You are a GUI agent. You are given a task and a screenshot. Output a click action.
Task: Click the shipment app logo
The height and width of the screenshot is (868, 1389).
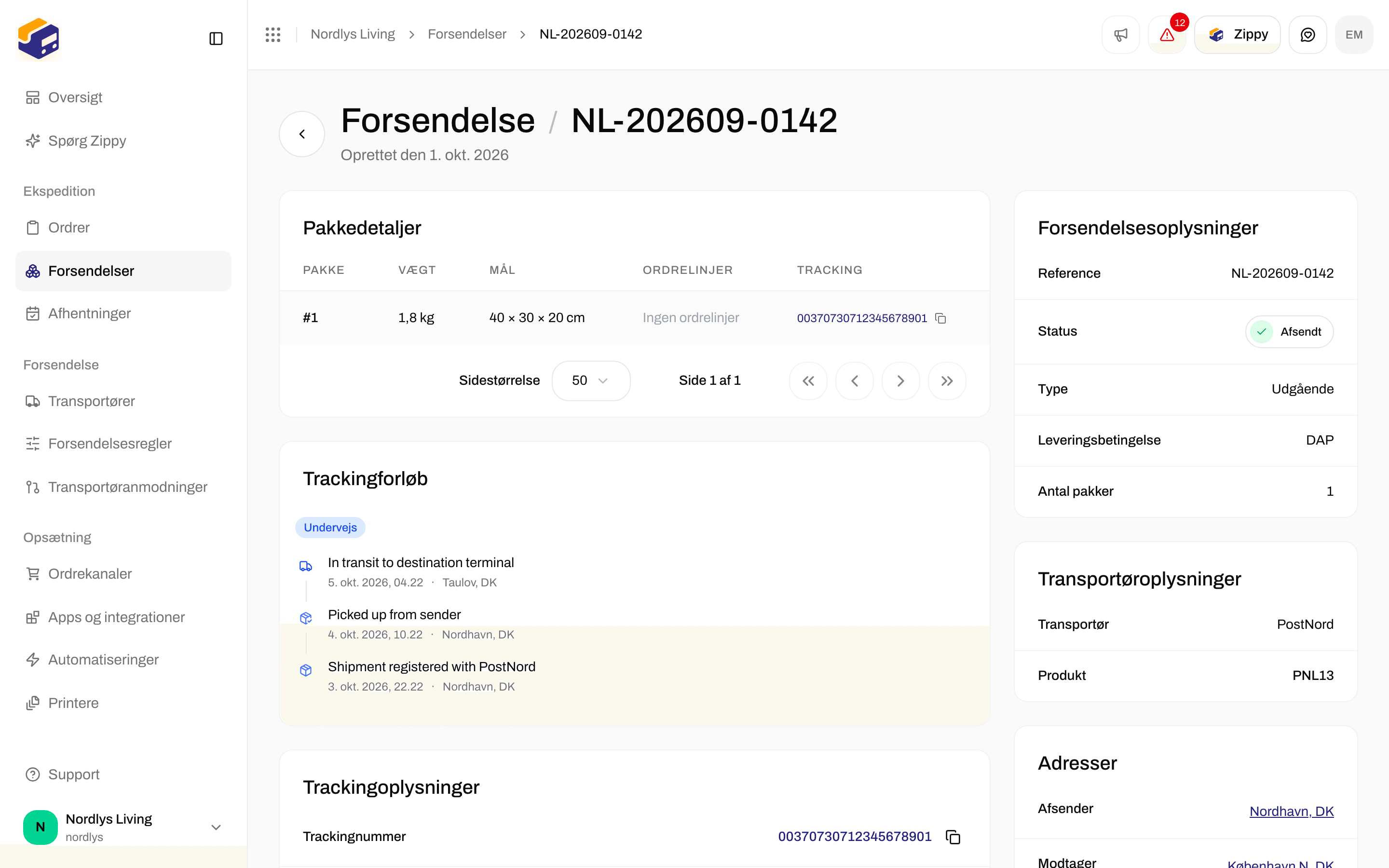tap(39, 39)
